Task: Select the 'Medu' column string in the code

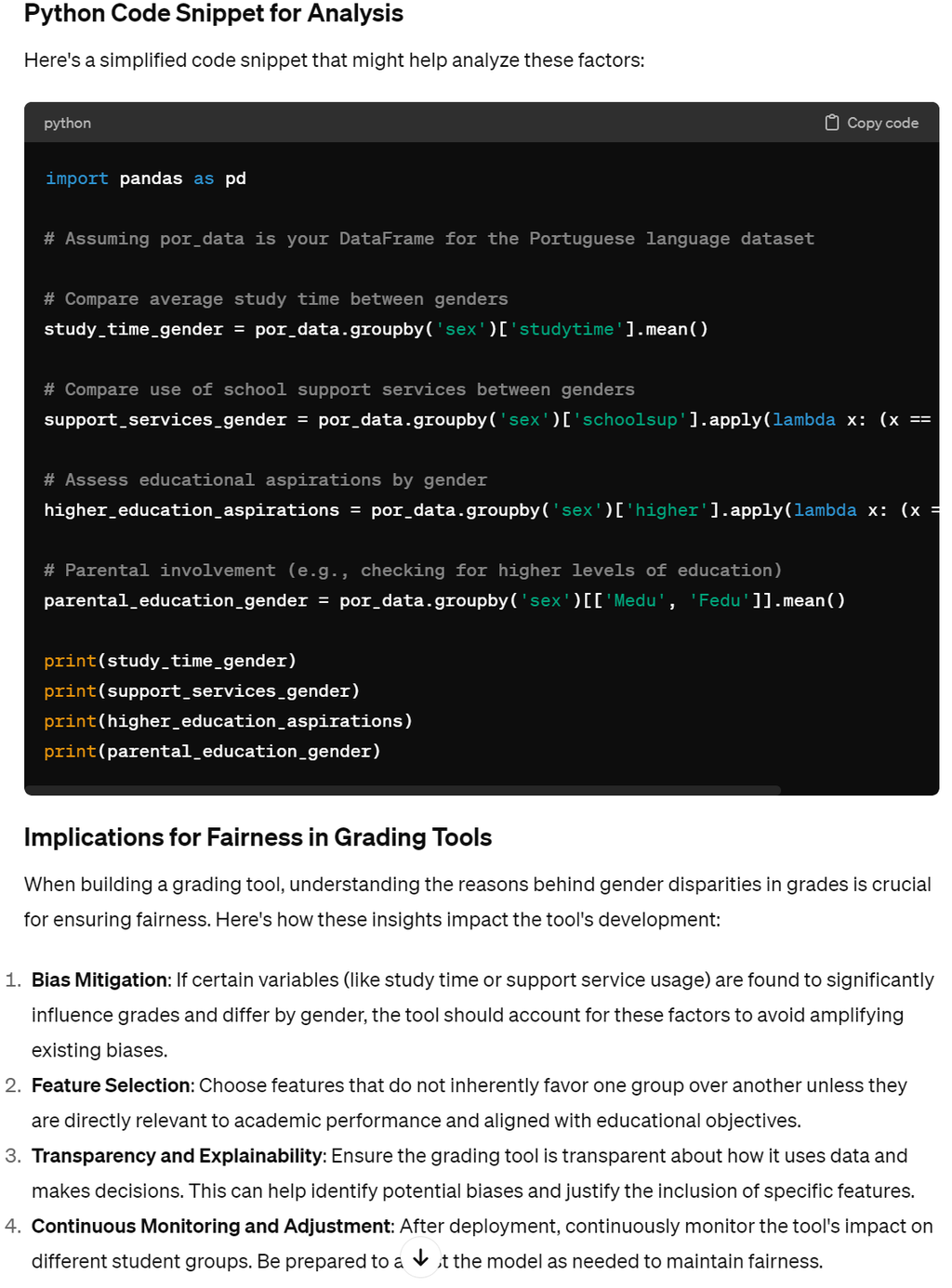Action: (x=635, y=600)
